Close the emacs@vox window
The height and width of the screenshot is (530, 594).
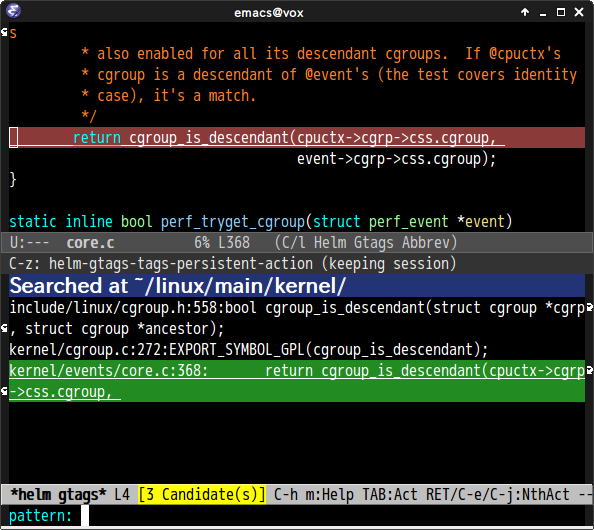coord(579,13)
